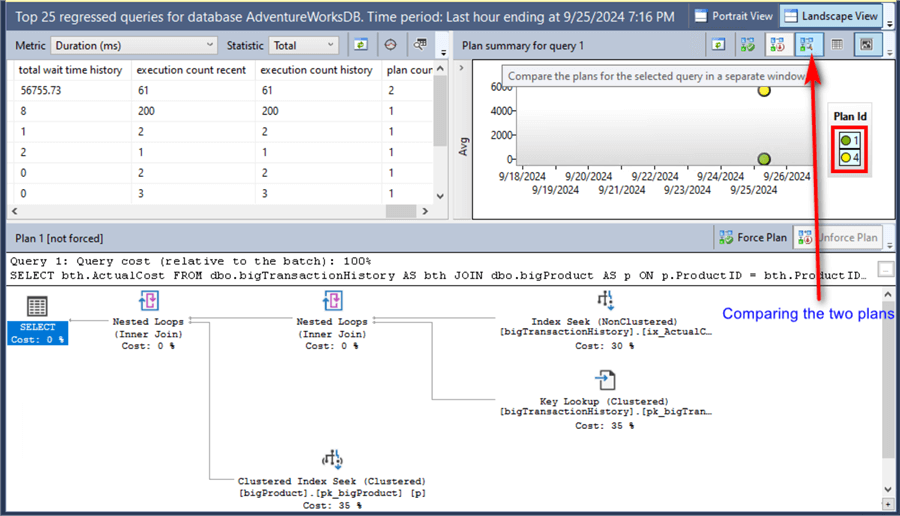Image resolution: width=900 pixels, height=516 pixels.
Task: Click unforce plan icon in plan summary toolbar
Action: pyautogui.click(x=777, y=45)
